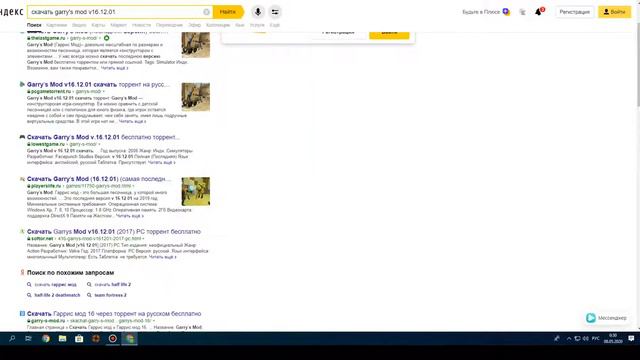Switch to the Переводчик tab
The image size is (640, 360).
(x=169, y=25)
